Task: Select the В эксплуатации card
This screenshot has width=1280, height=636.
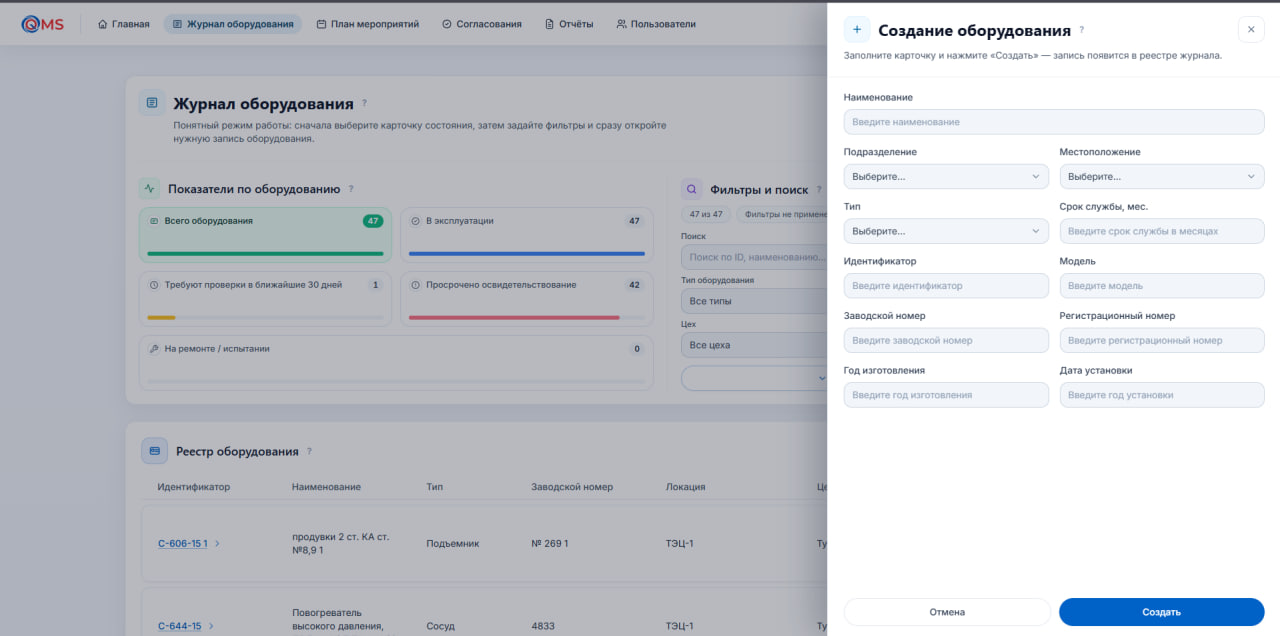Action: tap(527, 235)
